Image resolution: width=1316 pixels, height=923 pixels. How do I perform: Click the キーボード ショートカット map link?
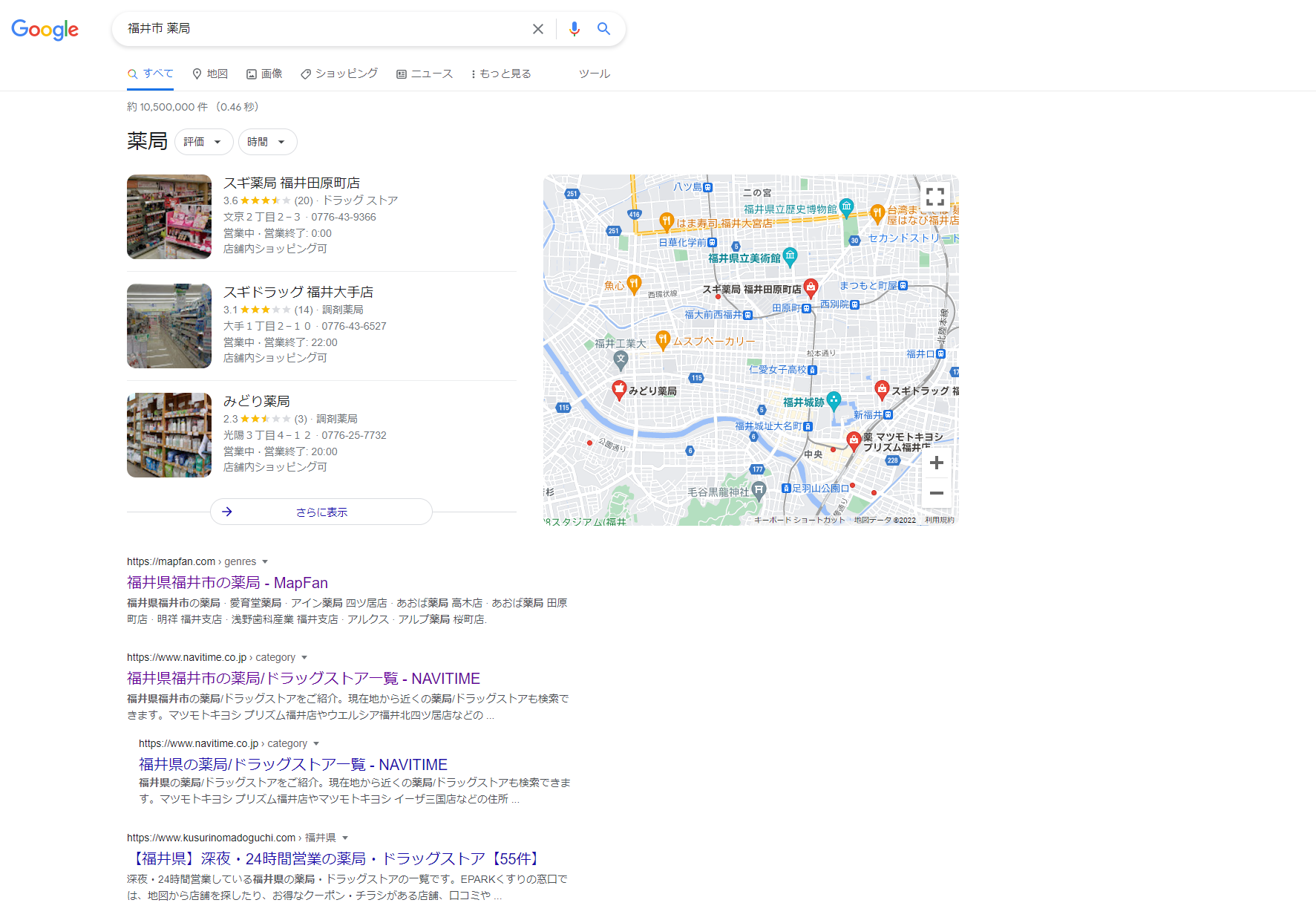click(x=799, y=521)
